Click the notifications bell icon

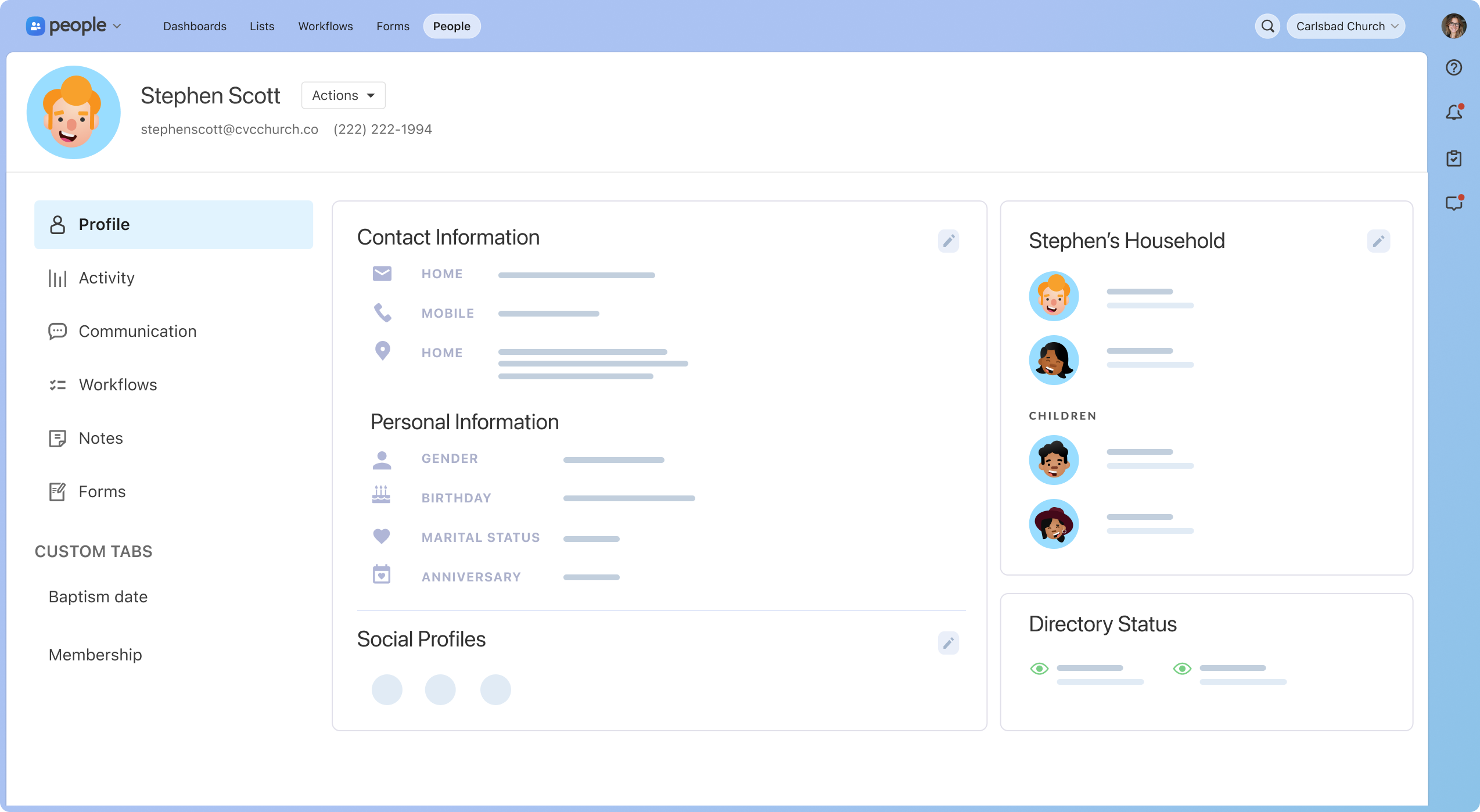coord(1454,113)
